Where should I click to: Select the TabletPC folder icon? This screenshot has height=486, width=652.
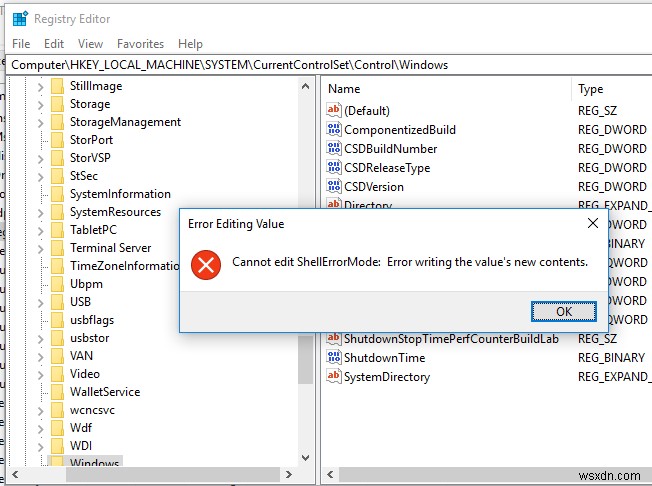click(57, 230)
